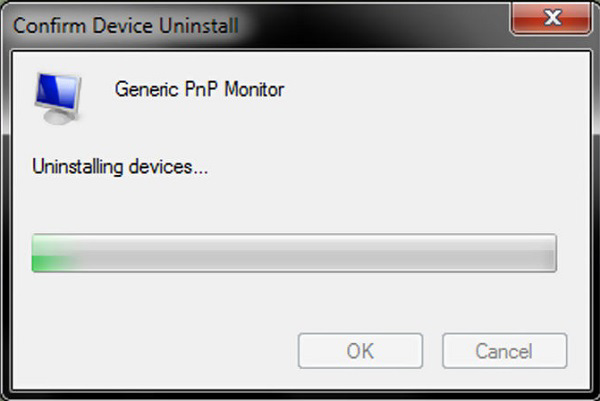The width and height of the screenshot is (600, 401).
Task: Select the "Generic PnP Monitor" device name
Action: click(x=200, y=90)
